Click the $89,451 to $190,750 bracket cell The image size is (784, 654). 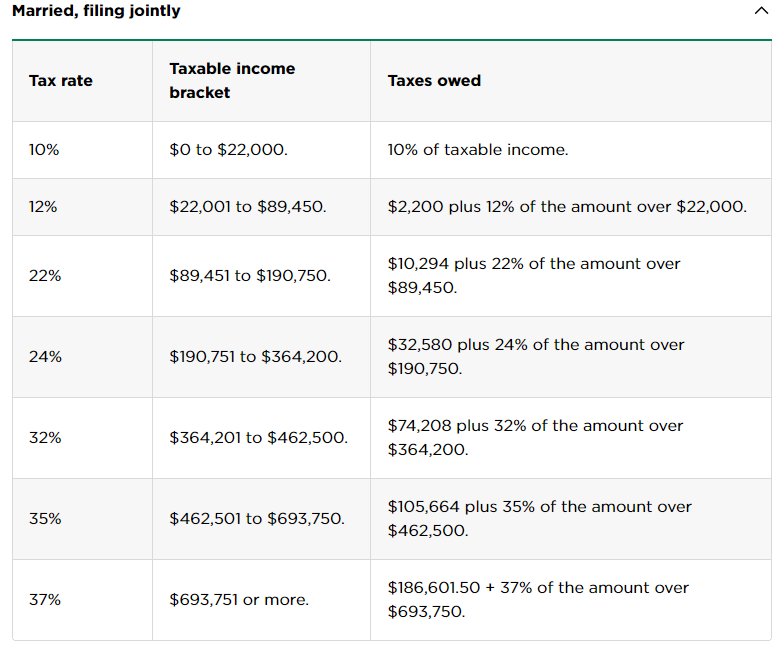pos(262,276)
